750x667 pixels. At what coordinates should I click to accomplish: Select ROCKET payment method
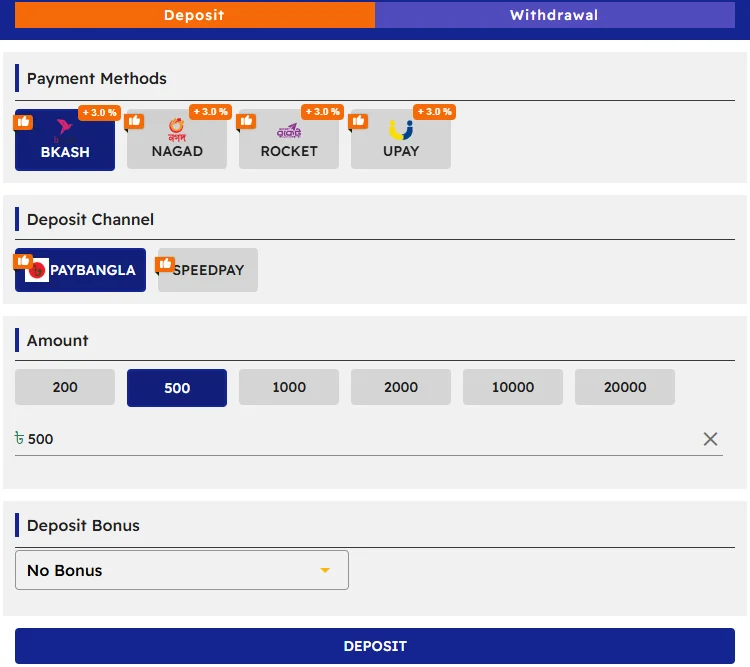[x=289, y=139]
